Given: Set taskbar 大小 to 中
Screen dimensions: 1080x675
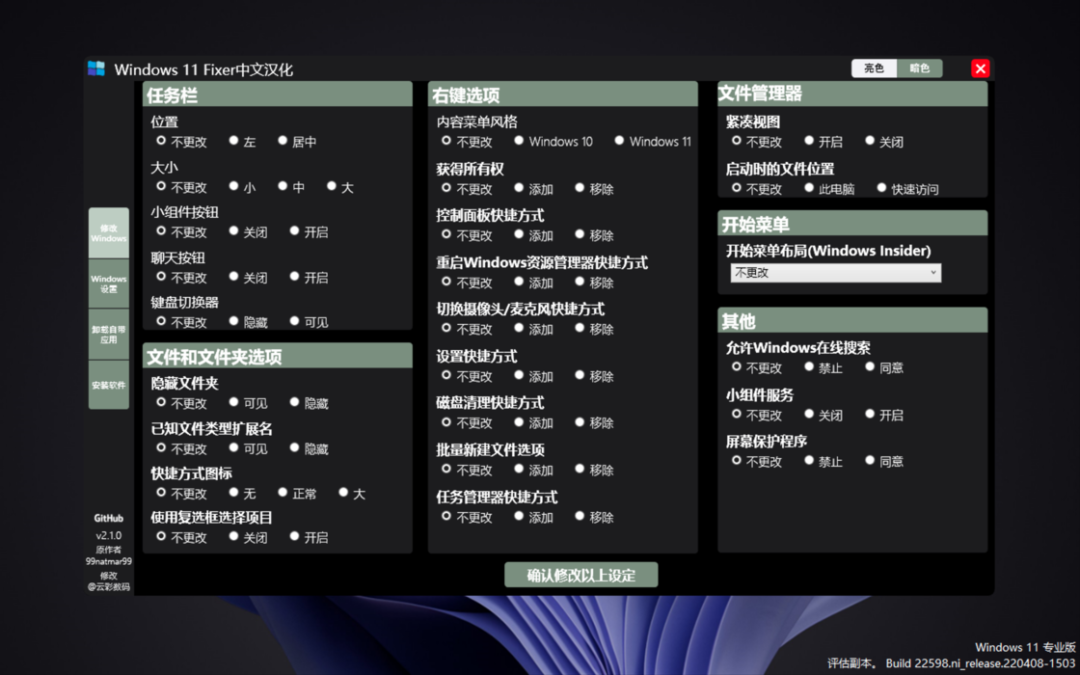Looking at the screenshot, I should (x=291, y=187).
